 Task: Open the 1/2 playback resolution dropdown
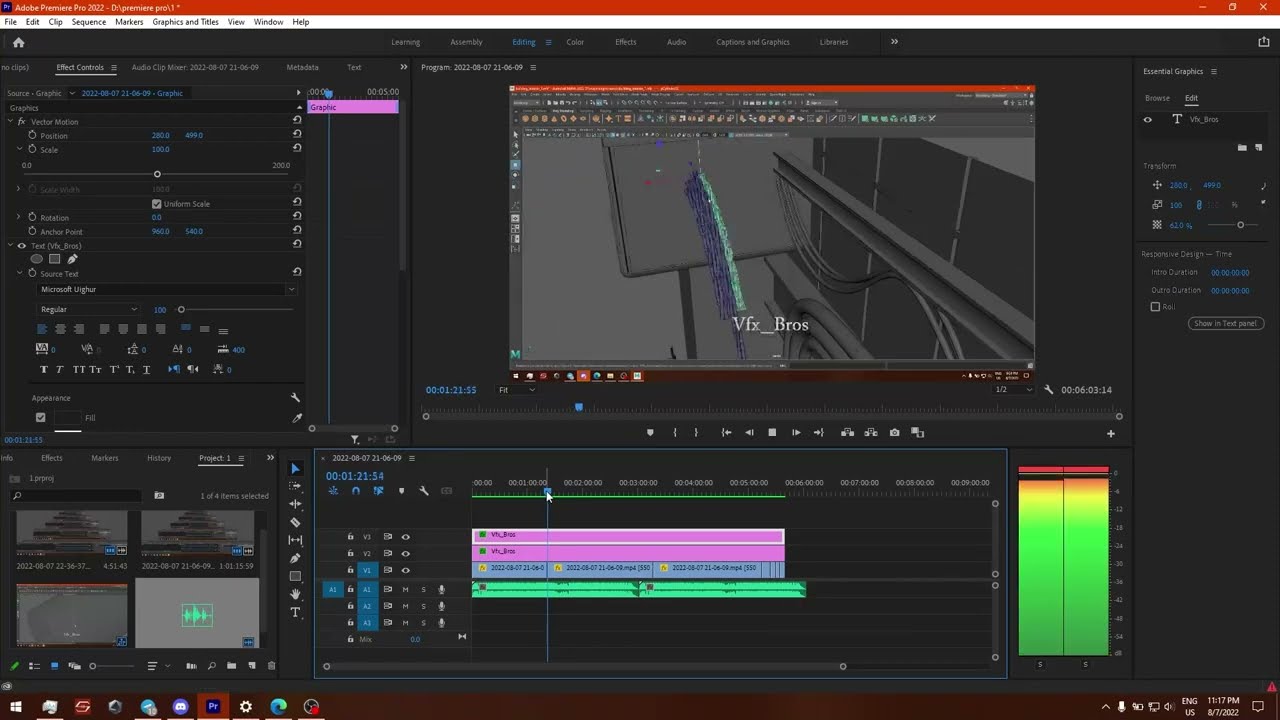1012,390
